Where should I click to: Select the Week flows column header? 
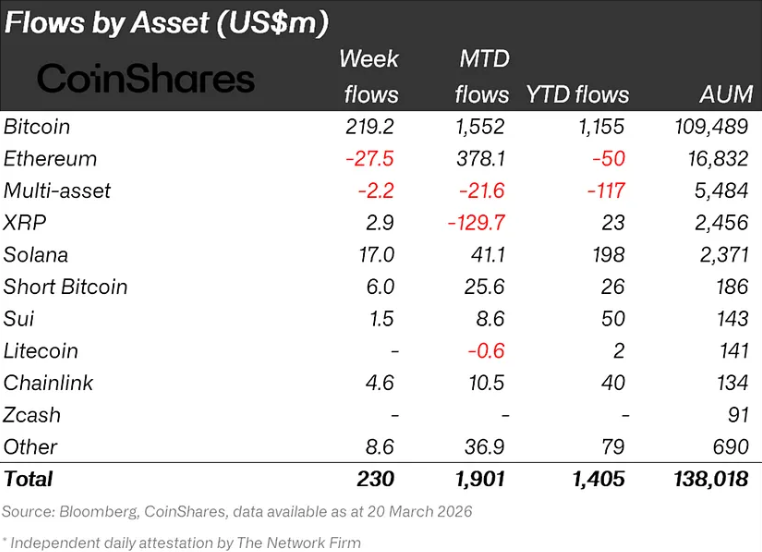coord(370,76)
